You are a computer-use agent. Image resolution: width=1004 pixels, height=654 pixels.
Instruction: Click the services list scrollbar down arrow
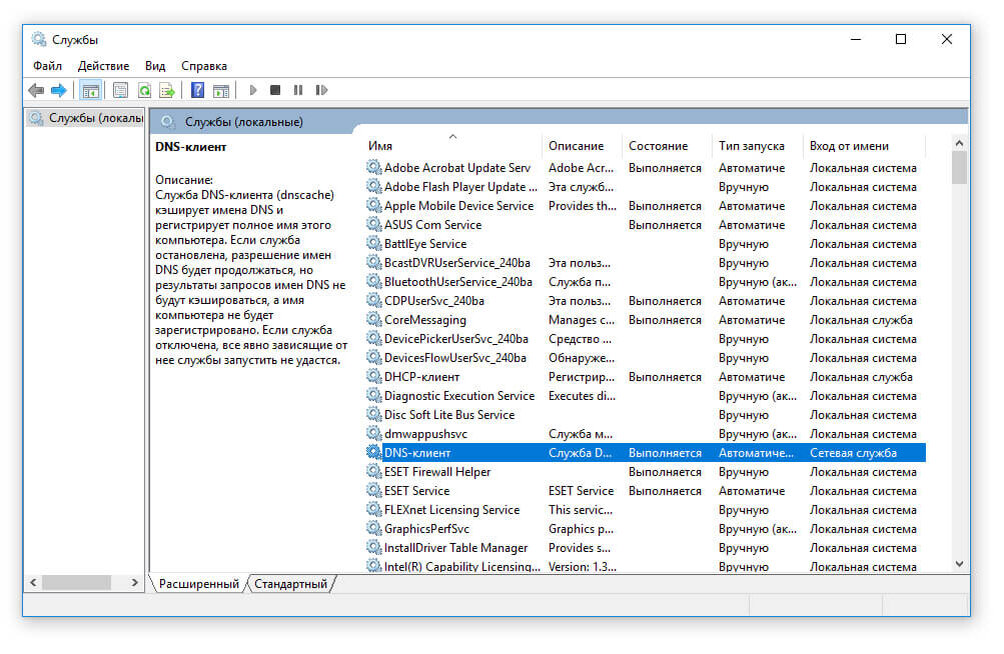pos(959,564)
